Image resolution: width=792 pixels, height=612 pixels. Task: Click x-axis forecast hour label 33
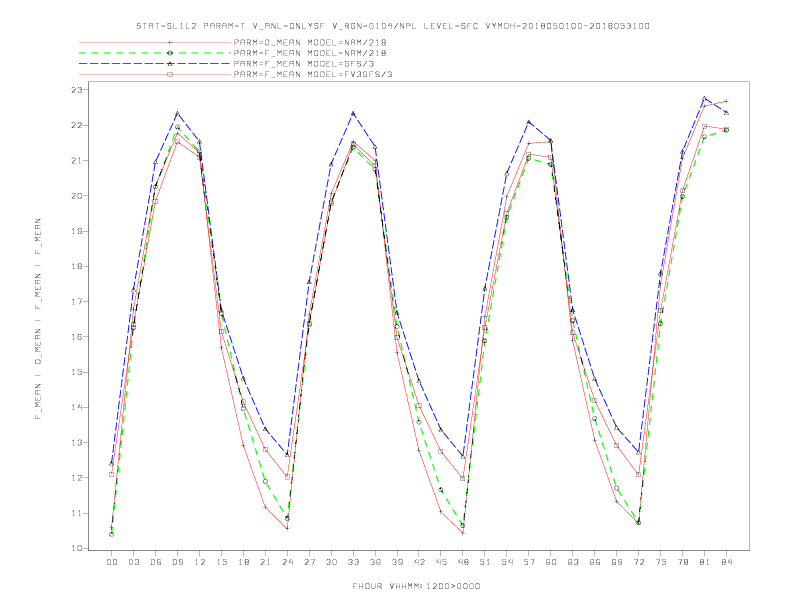click(x=353, y=562)
